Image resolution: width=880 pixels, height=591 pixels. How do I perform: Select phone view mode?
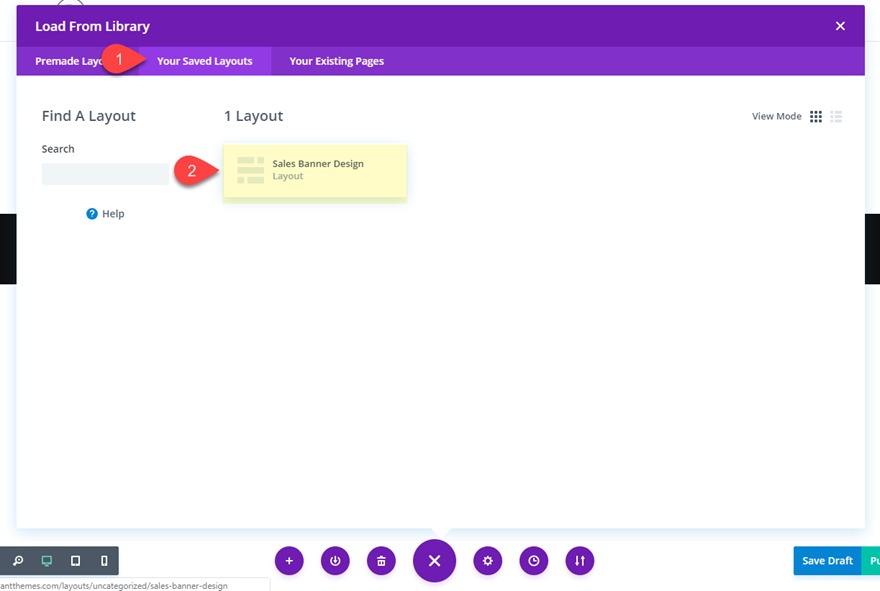tap(104, 561)
